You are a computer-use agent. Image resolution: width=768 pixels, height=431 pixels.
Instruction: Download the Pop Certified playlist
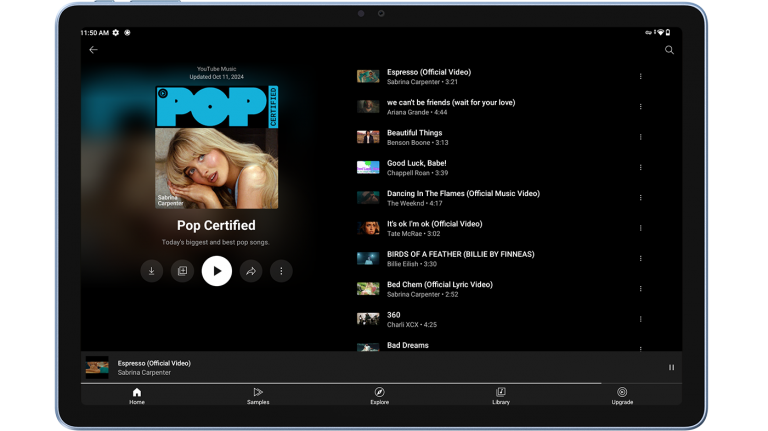[151, 270]
